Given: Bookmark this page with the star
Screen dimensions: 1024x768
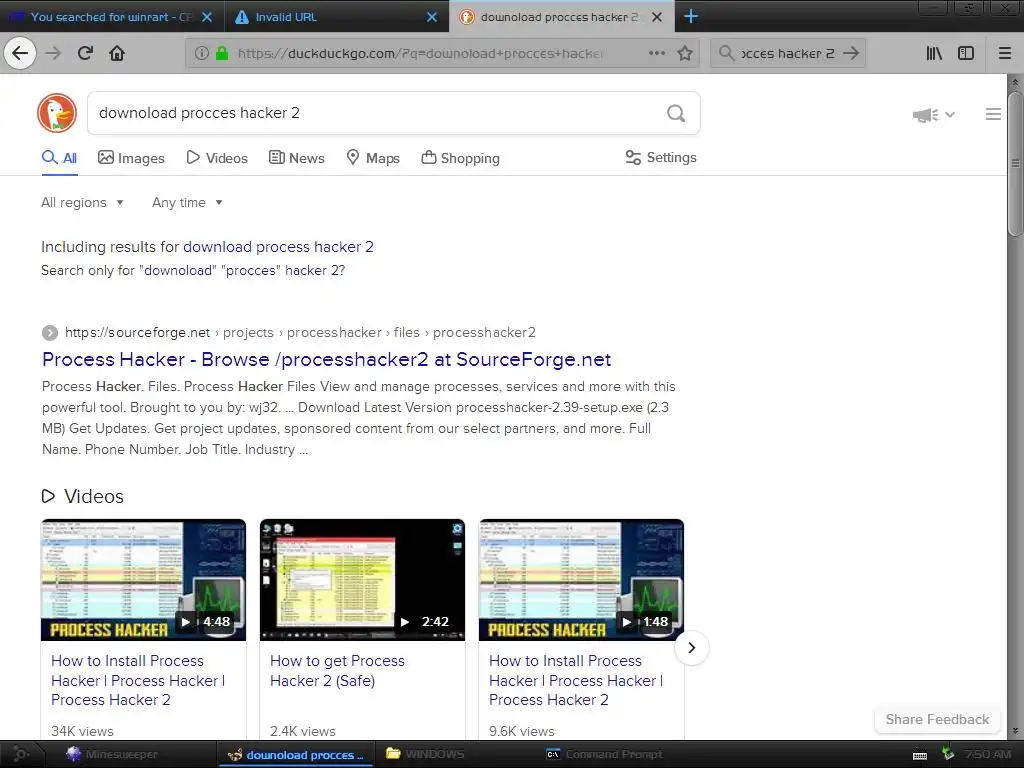Looking at the screenshot, I should 685,53.
